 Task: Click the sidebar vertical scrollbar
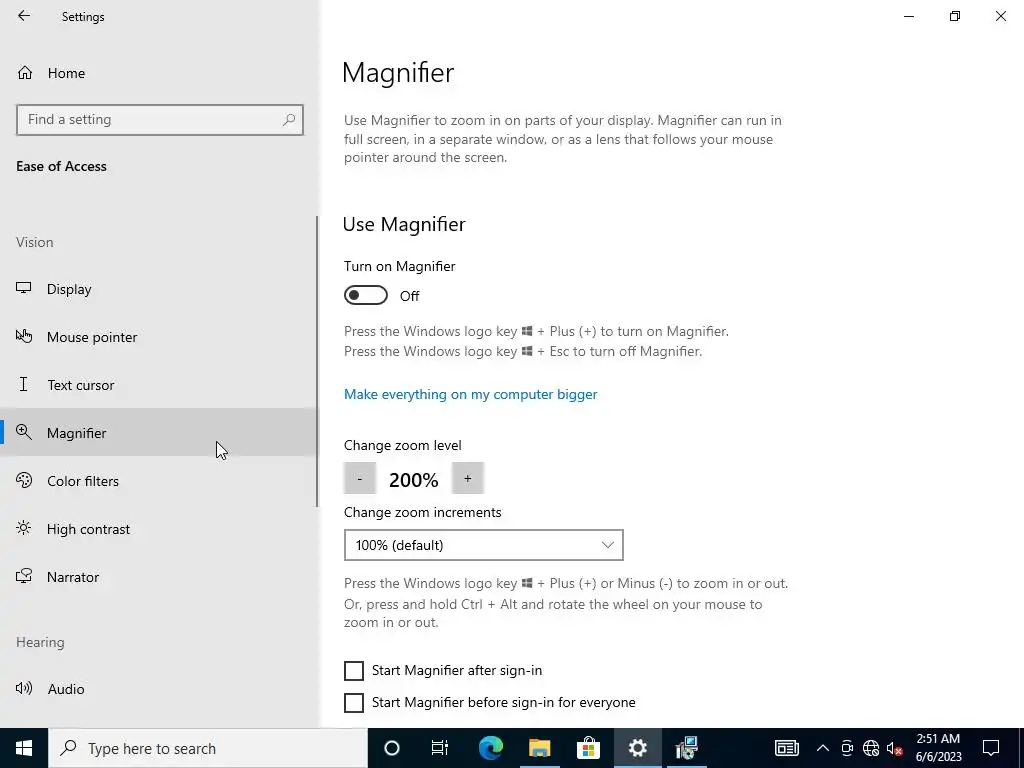[x=317, y=361]
